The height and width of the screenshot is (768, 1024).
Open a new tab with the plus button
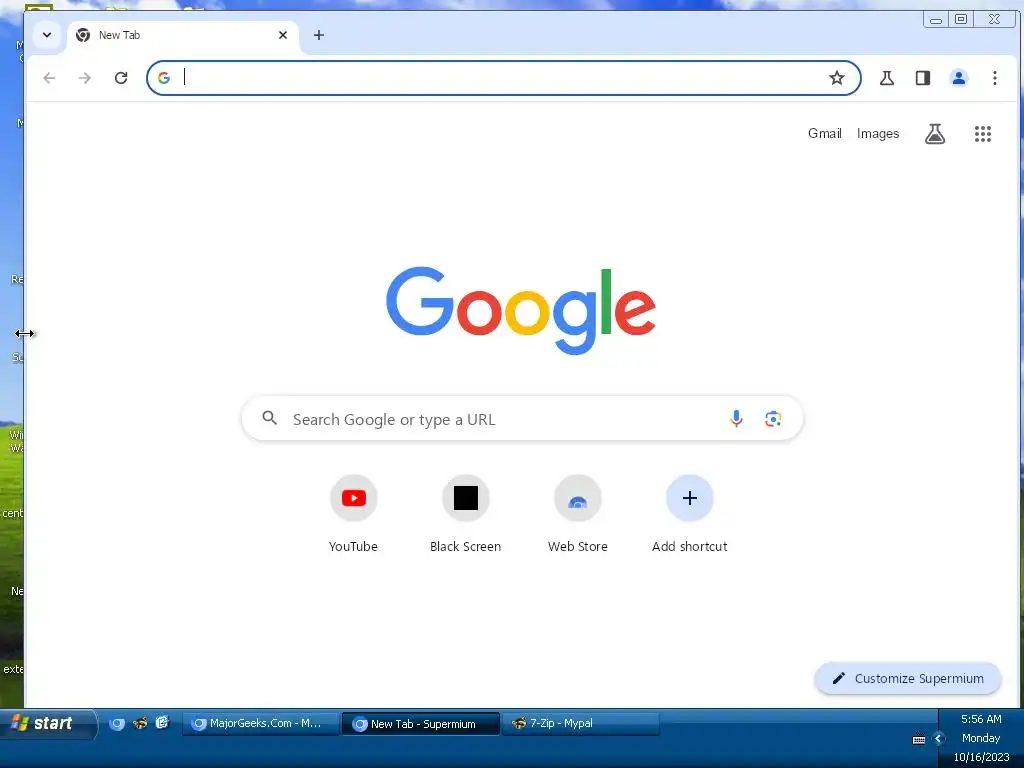pos(319,35)
